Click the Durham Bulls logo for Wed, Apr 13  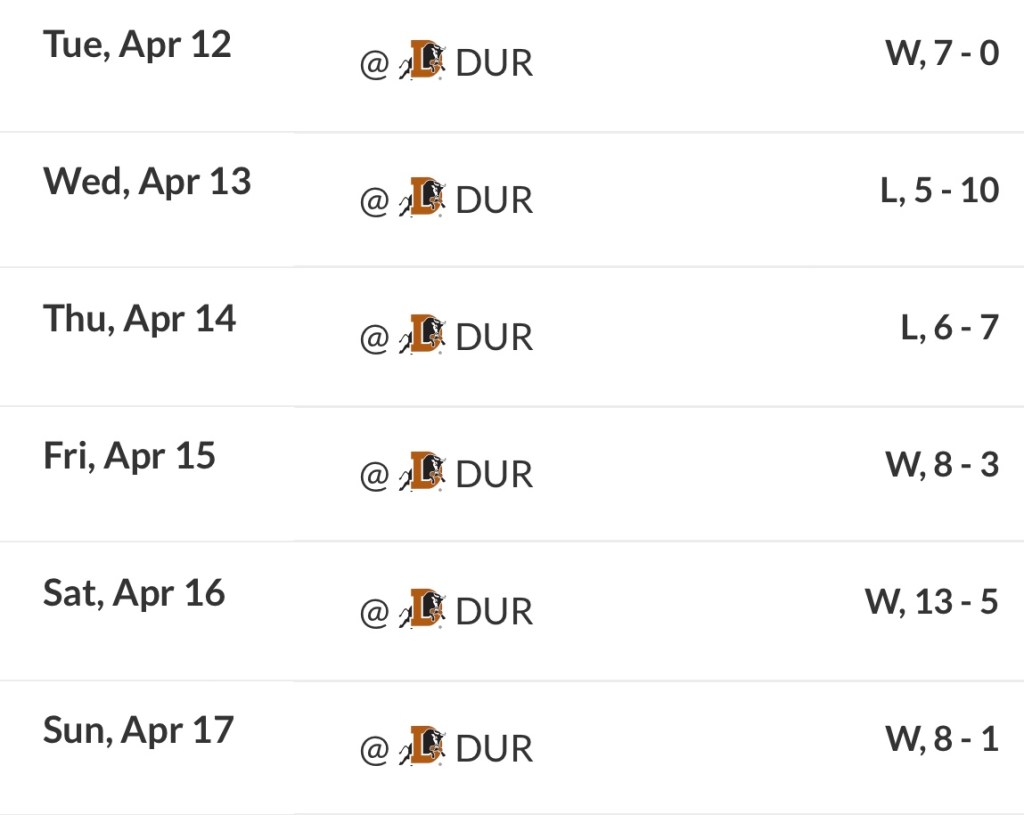click(x=423, y=199)
